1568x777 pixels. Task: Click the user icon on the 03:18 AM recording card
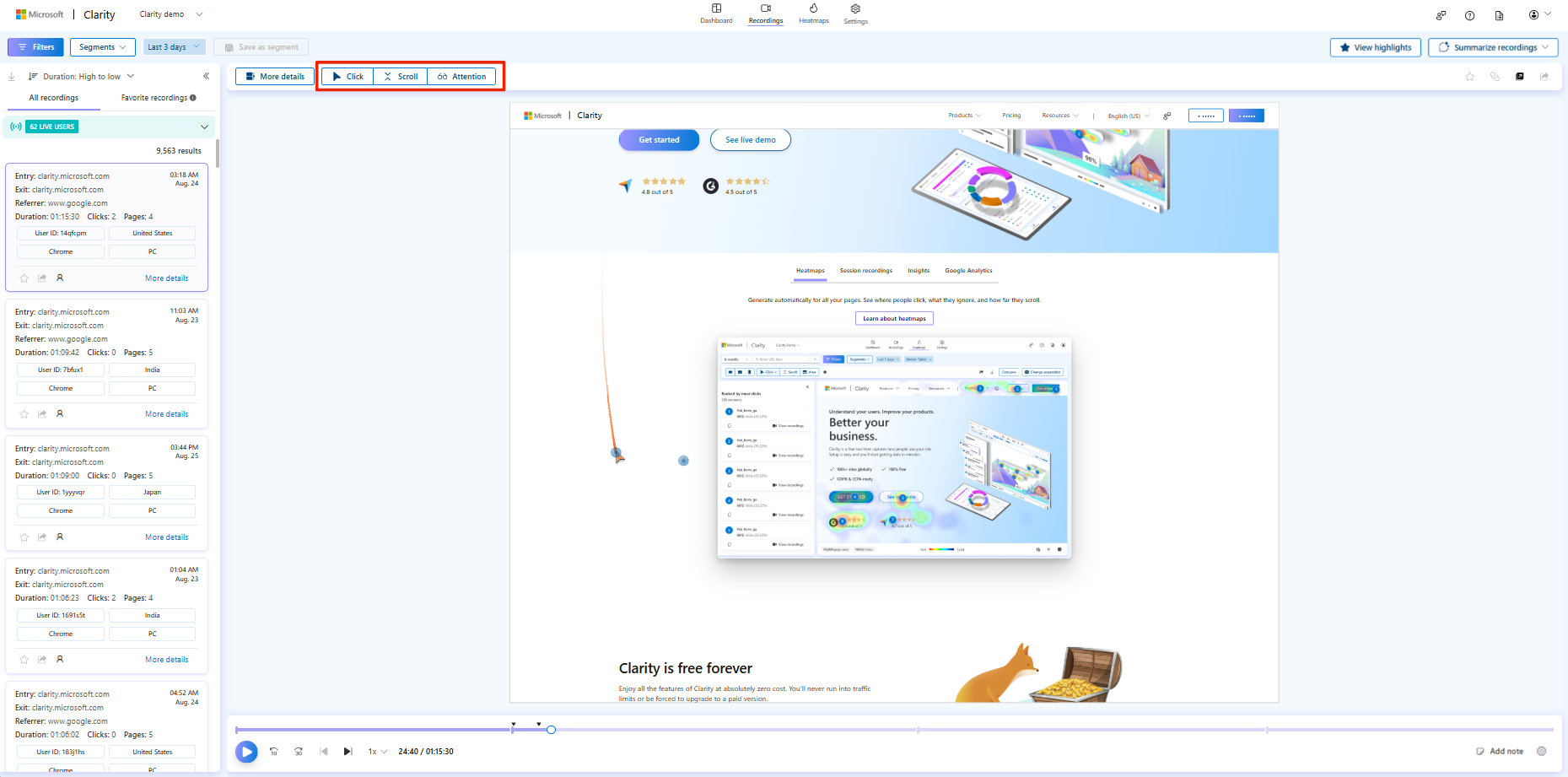(60, 278)
